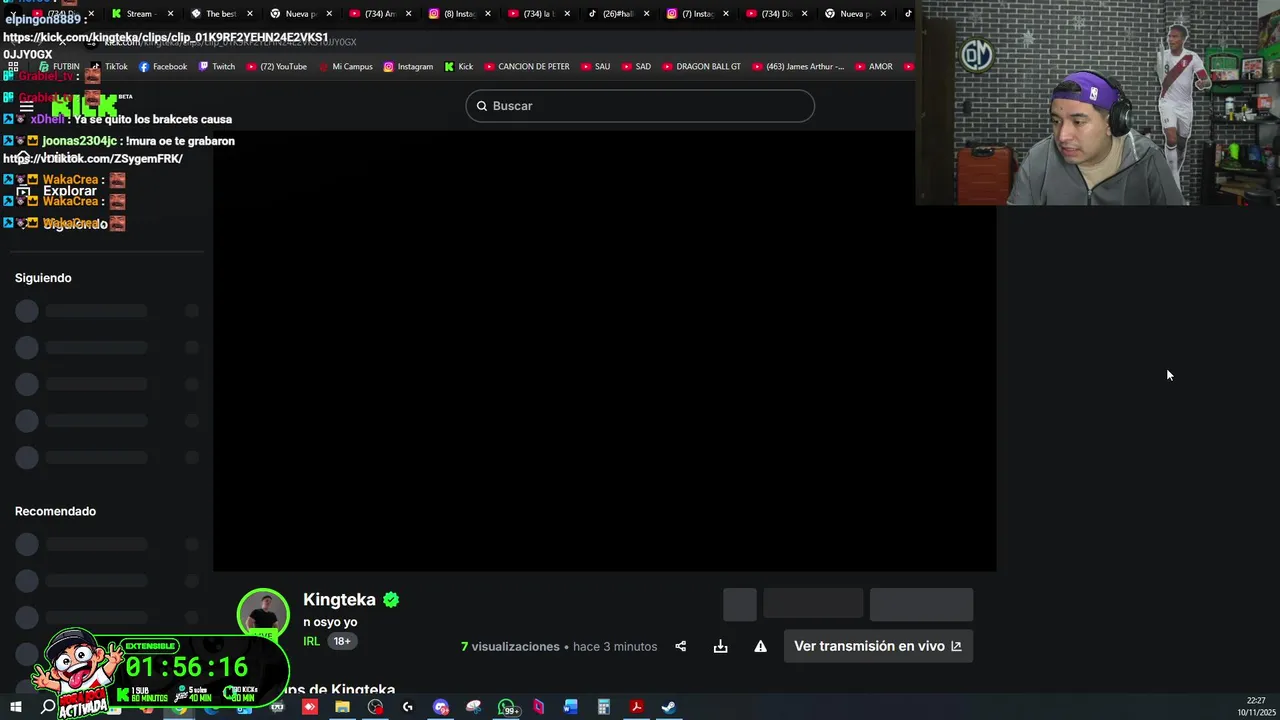
Task: Open the Instagram bookmark
Action: [408, 67]
